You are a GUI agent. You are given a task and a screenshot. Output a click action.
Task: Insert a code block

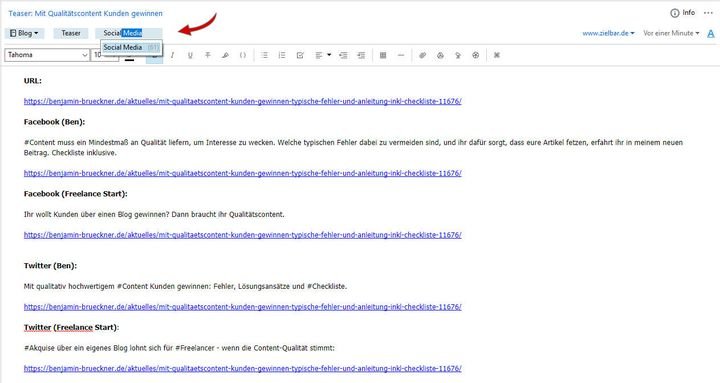(x=243, y=55)
